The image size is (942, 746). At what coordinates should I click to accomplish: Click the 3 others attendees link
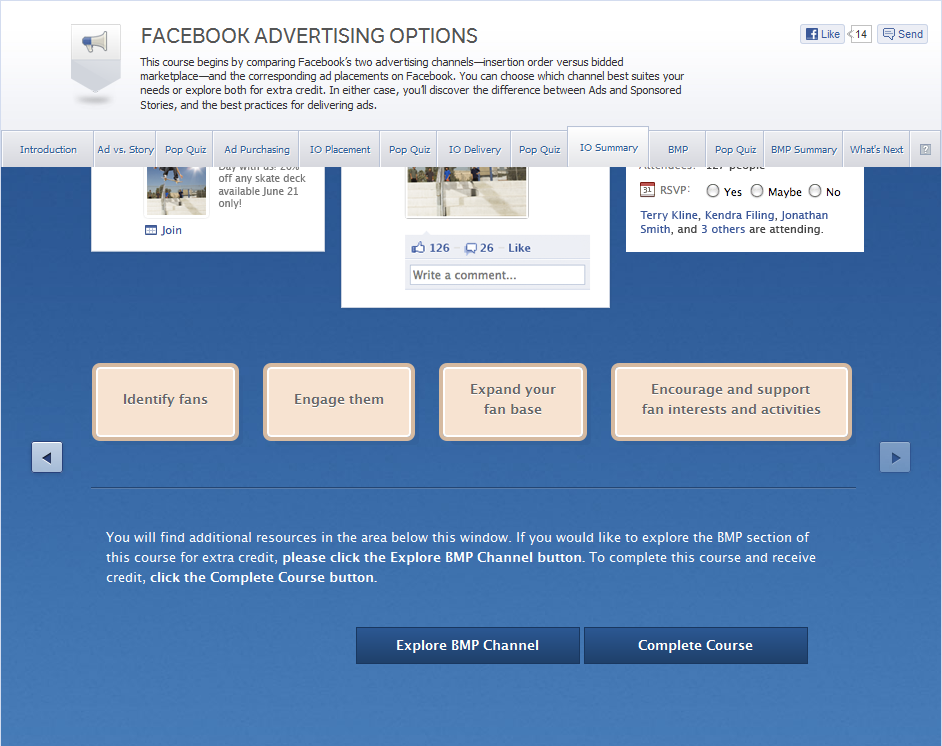(x=723, y=229)
